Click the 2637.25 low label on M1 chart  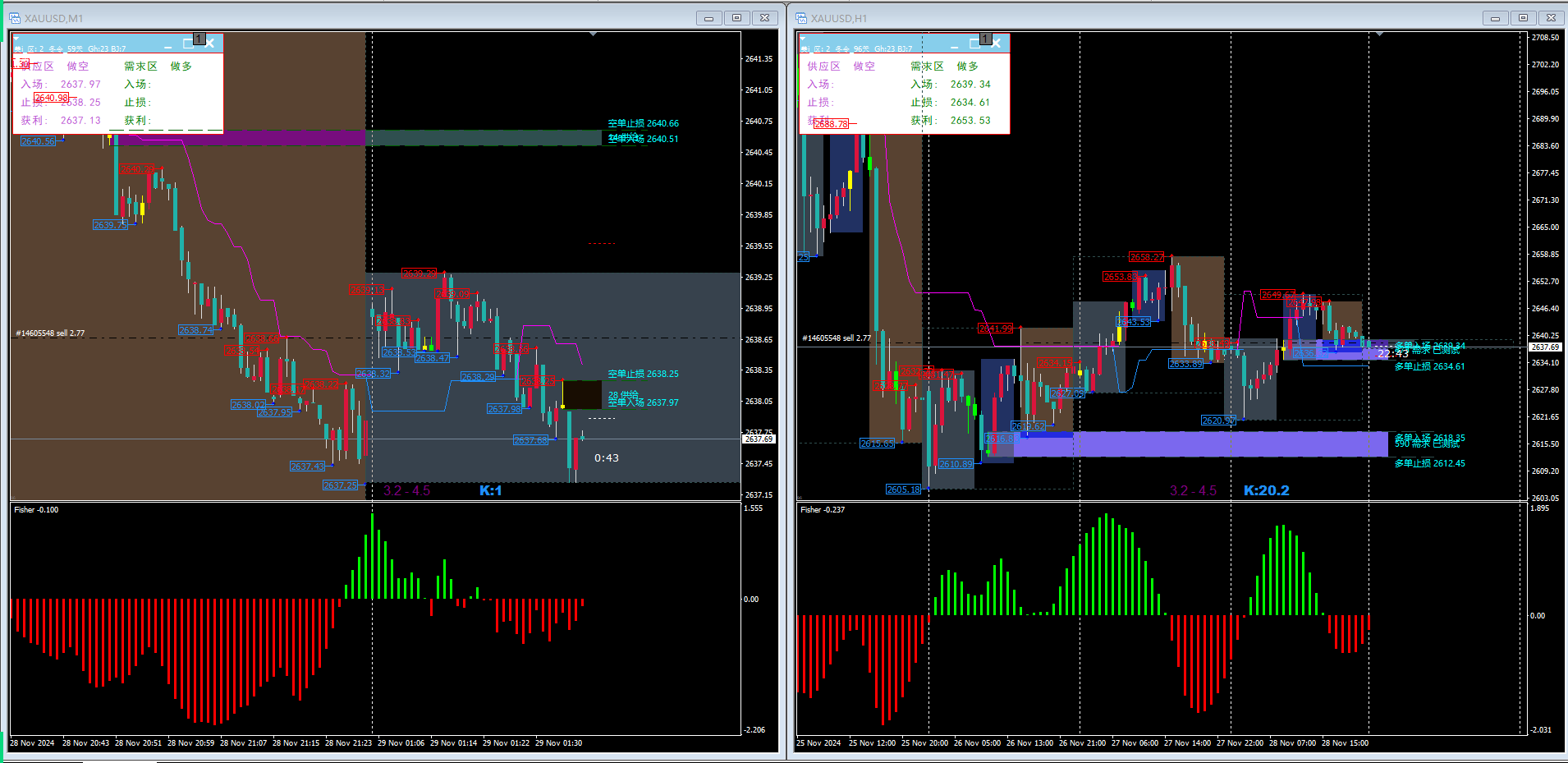click(x=340, y=485)
